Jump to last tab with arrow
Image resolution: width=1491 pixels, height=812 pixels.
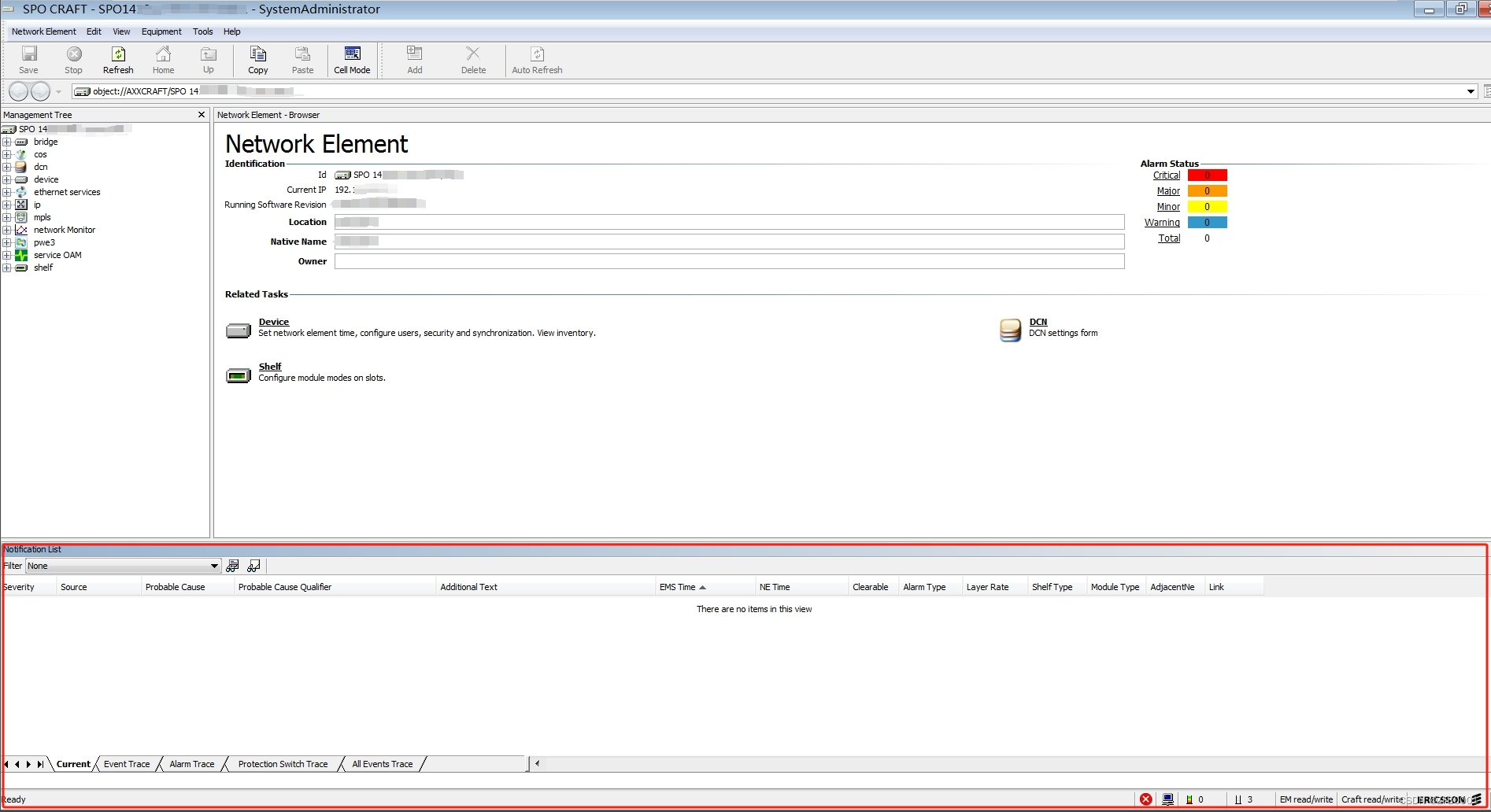click(40, 764)
